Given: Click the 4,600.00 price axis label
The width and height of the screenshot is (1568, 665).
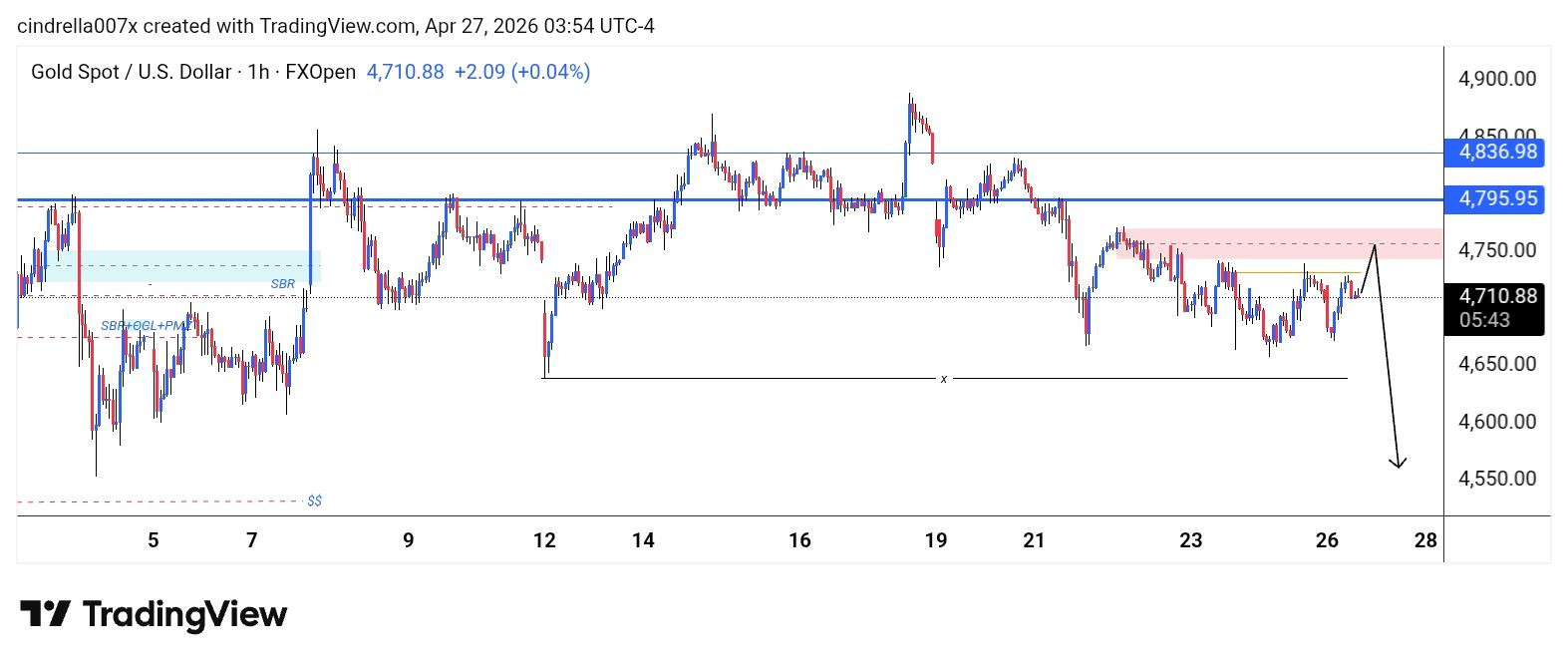Looking at the screenshot, I should coord(1497,422).
